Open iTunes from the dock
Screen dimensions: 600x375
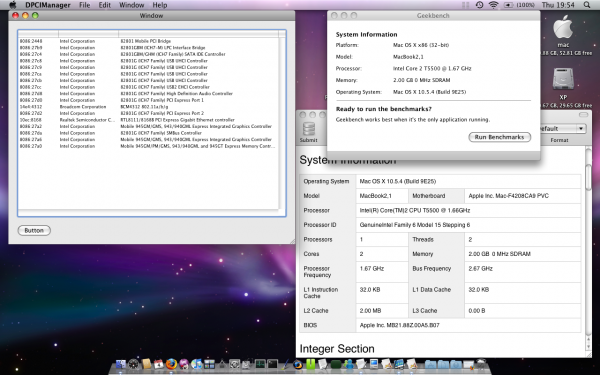pos(196,364)
